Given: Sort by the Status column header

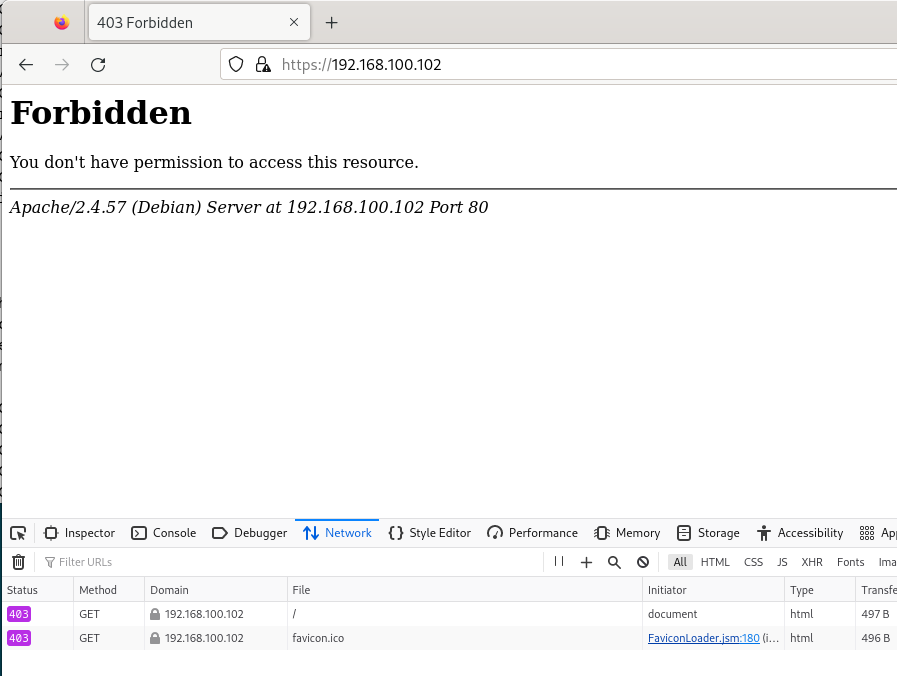Looking at the screenshot, I should point(38,590).
